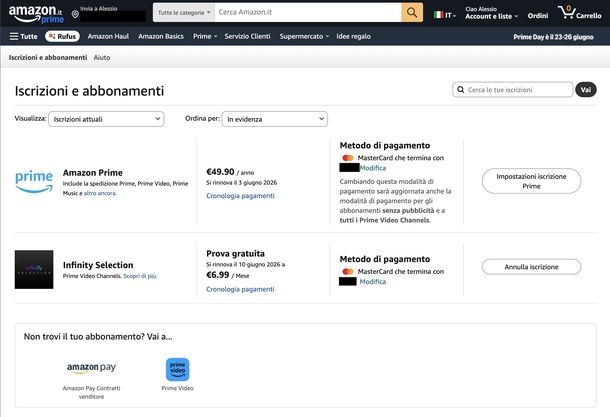Click the €49.90 / anno price
Viewport: 610px width, 417px height.
click(230, 172)
